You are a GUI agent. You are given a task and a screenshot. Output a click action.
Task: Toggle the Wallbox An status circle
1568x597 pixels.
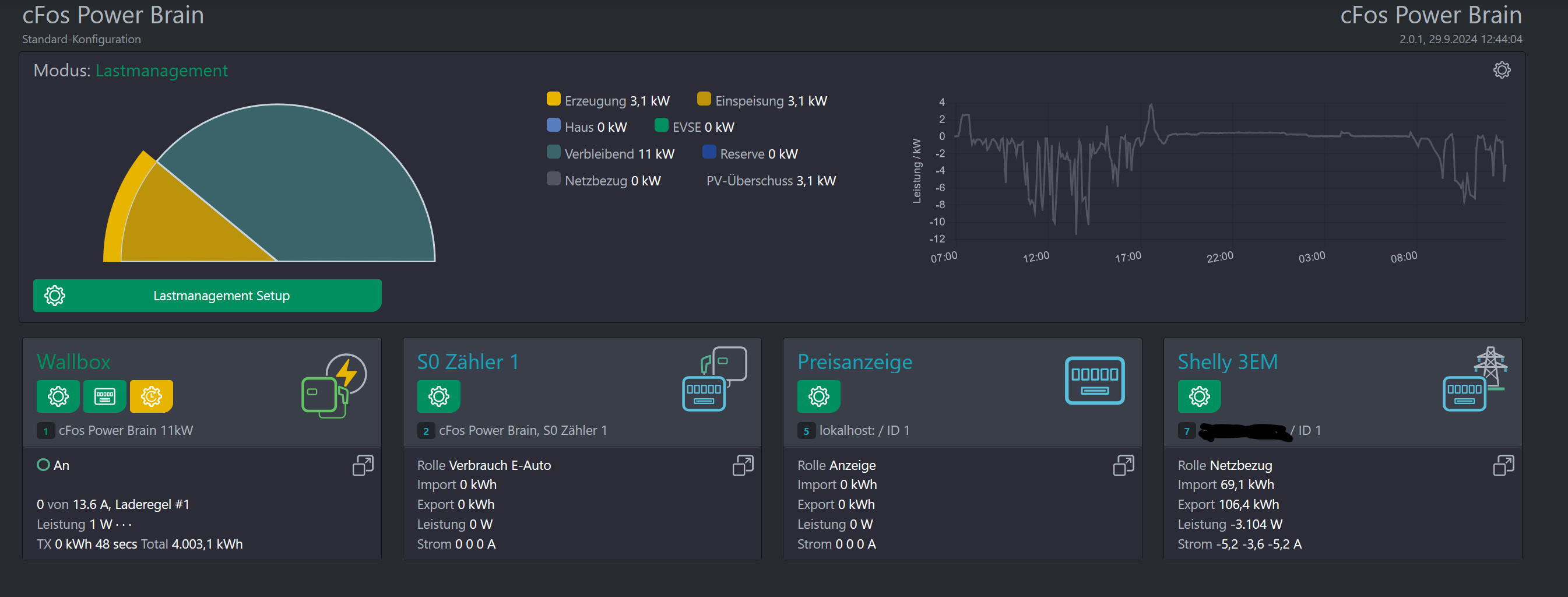43,465
